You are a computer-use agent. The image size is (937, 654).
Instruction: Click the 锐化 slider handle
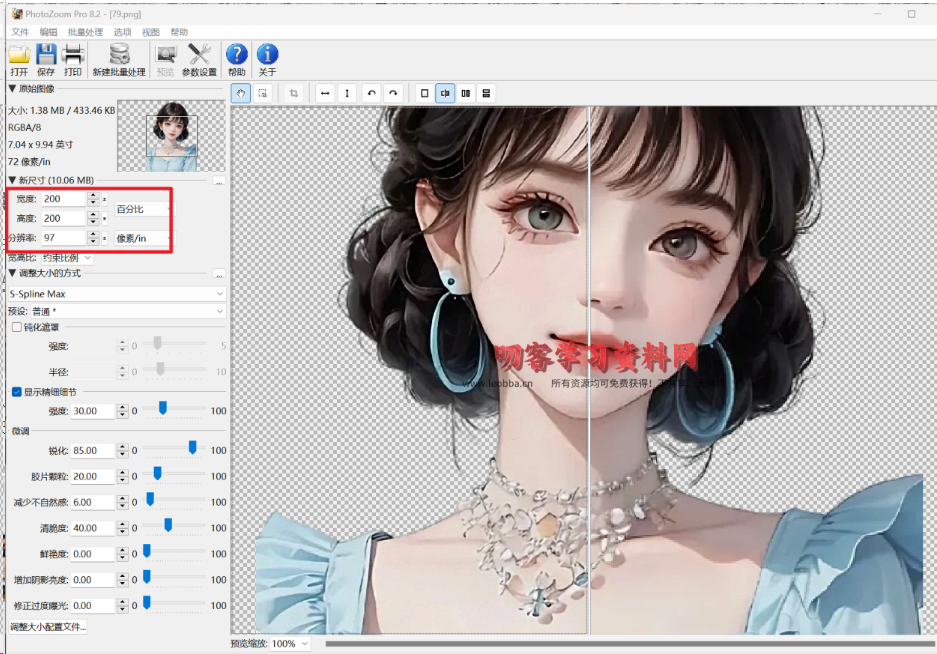(192, 447)
